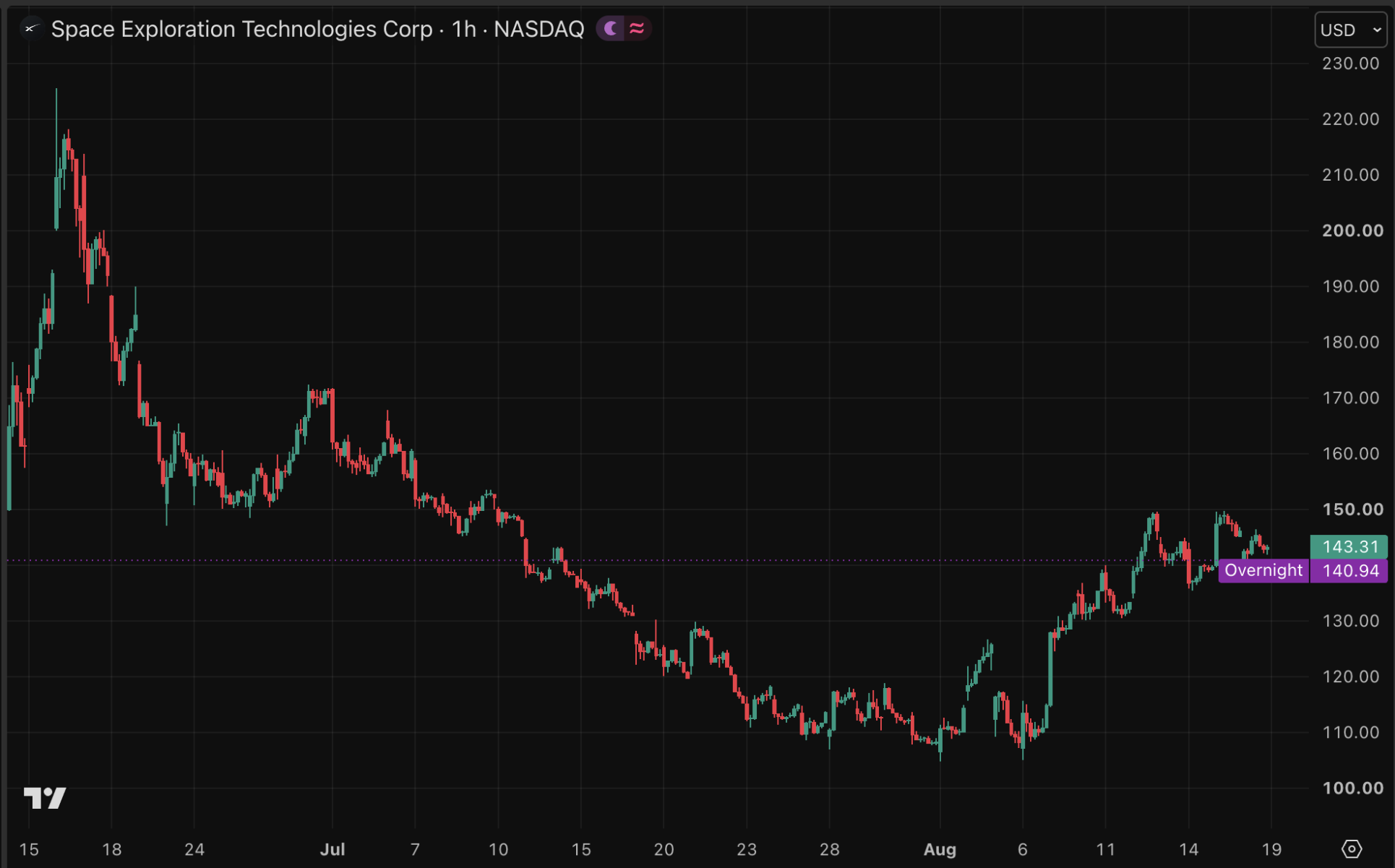
Task: Click the 210.00 price axis label
Action: coord(1350,175)
